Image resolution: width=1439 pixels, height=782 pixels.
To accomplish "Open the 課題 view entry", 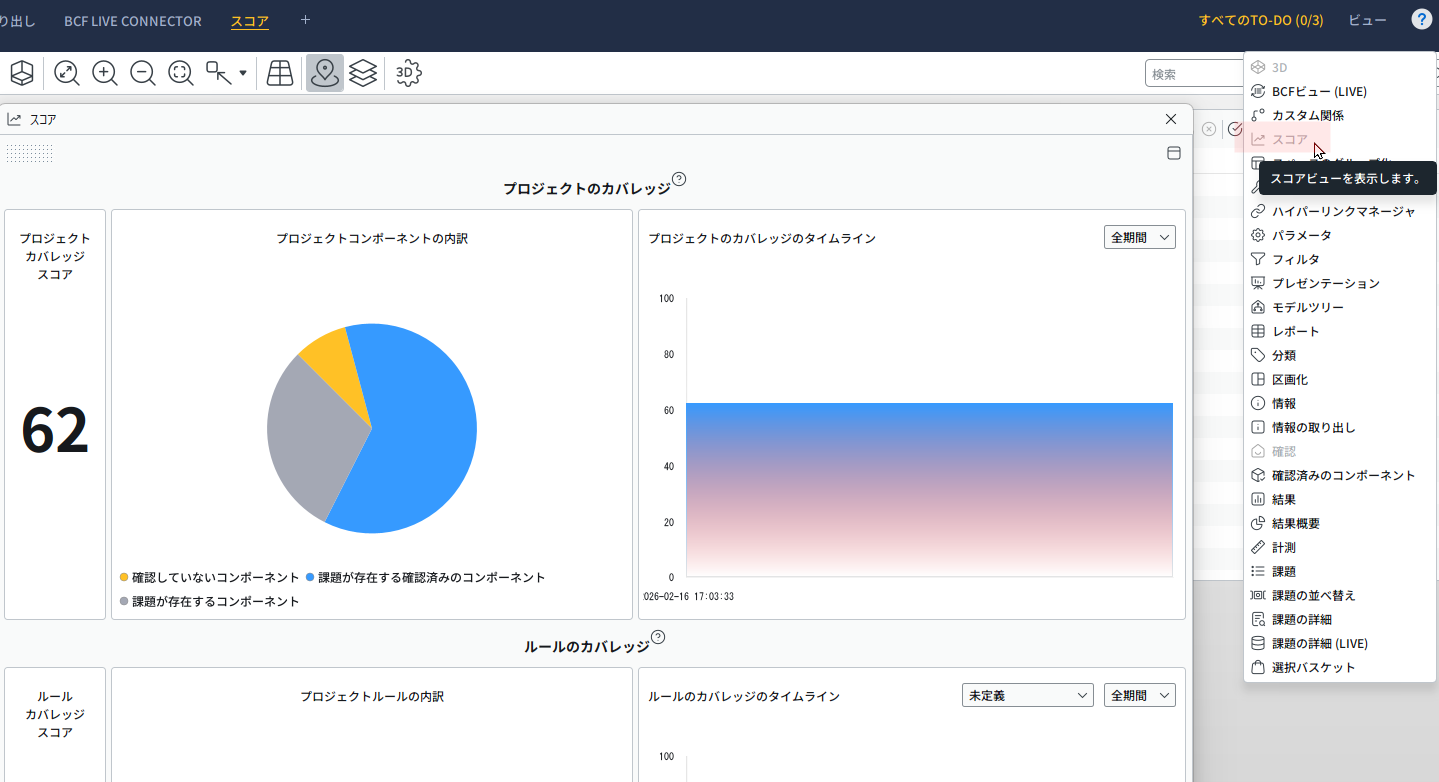I will 1340,571.
